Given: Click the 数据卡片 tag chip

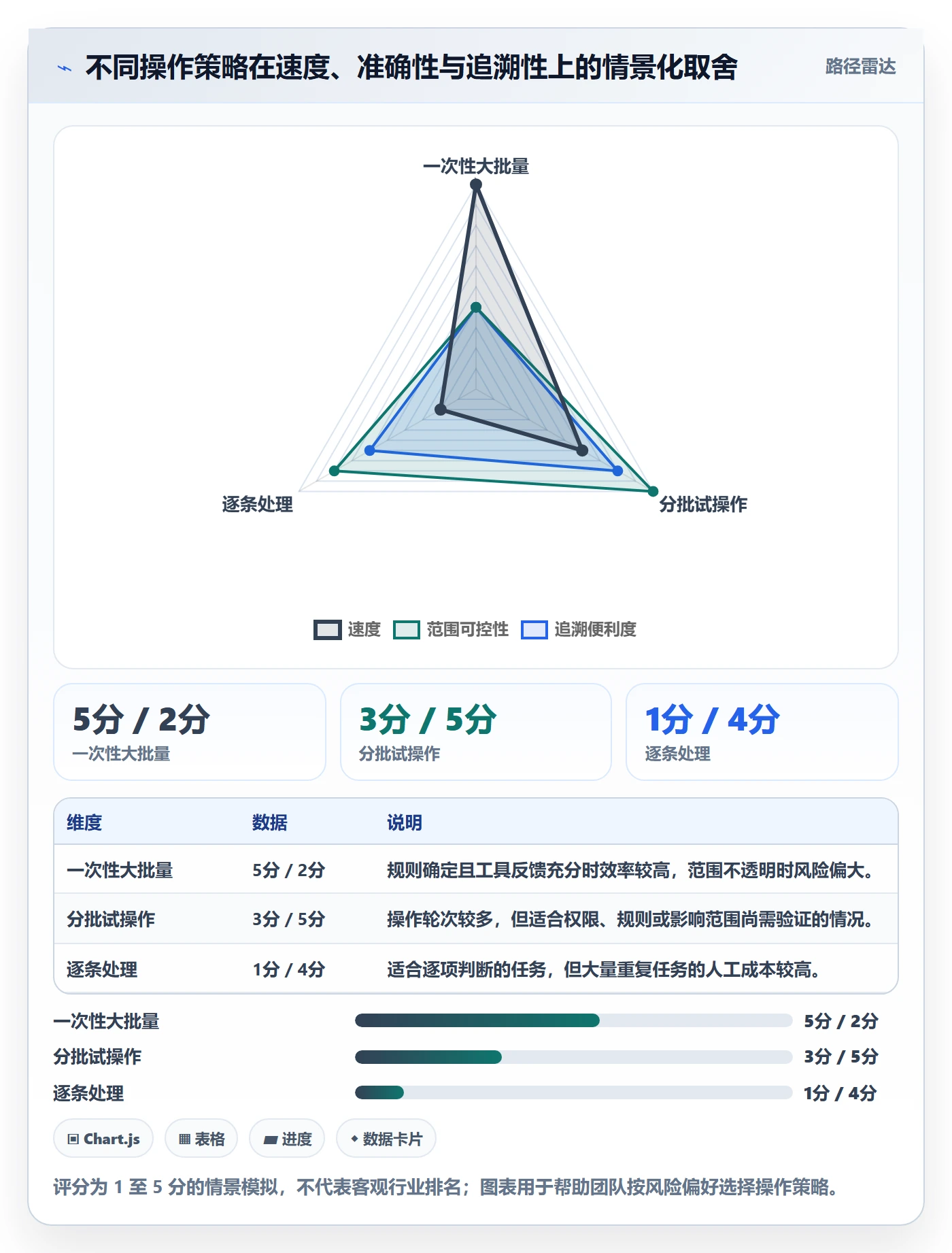Looking at the screenshot, I should 386,1139.
